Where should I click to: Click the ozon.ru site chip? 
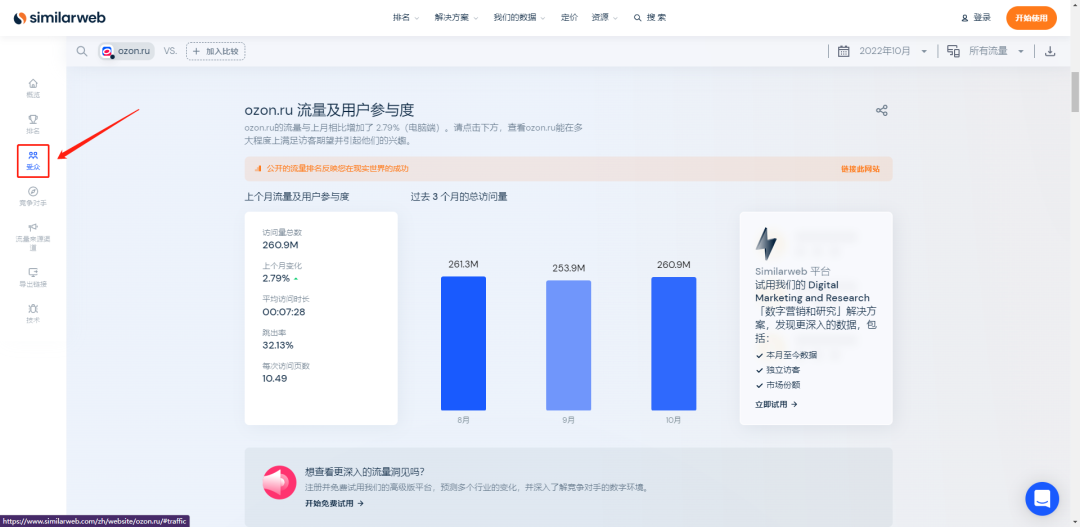click(x=126, y=51)
